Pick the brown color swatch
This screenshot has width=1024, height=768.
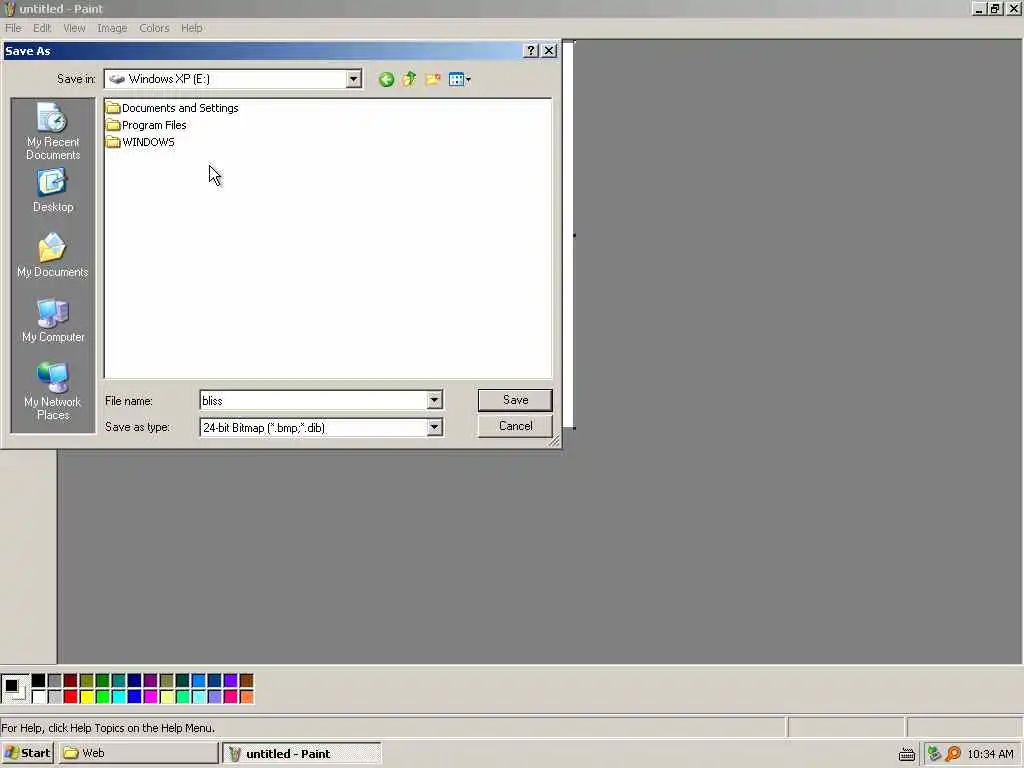[246, 680]
